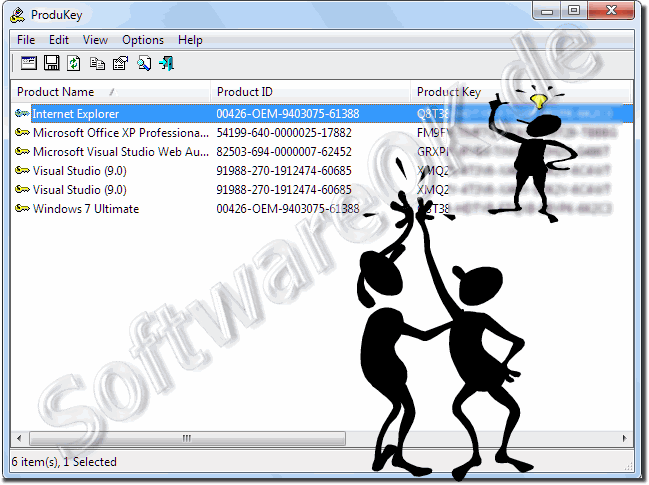
Task: Click the Find magnifier toolbar icon
Action: pyautogui.click(x=144, y=63)
